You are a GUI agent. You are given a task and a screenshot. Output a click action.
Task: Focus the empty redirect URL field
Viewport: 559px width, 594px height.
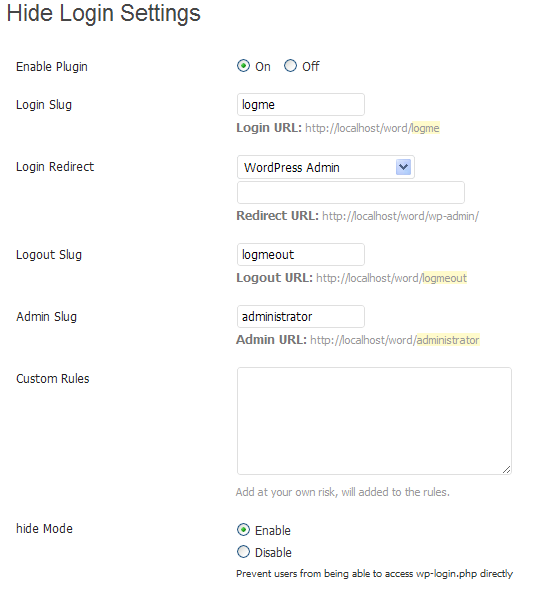[351, 192]
